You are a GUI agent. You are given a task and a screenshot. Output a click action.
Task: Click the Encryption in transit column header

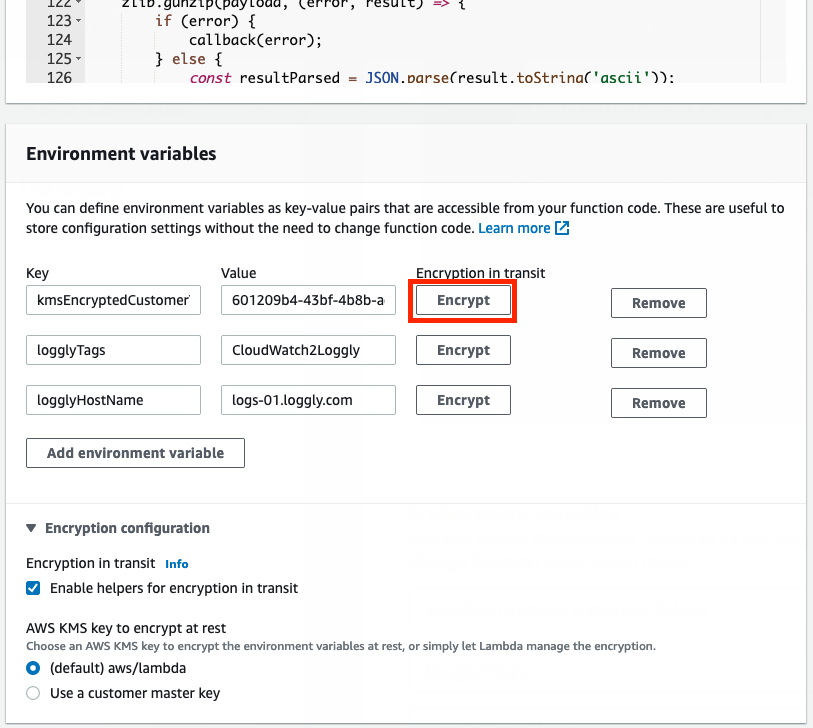(x=480, y=273)
